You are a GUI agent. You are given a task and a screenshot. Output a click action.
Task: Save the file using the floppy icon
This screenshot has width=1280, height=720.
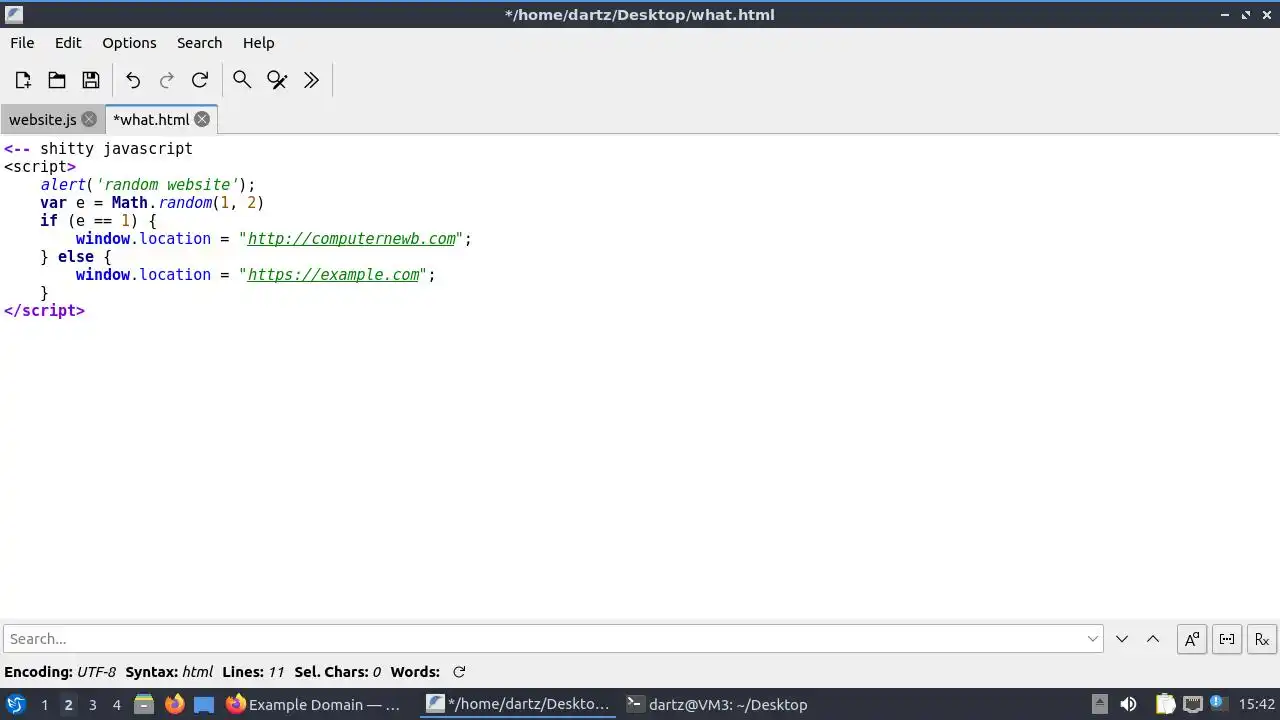pos(91,80)
